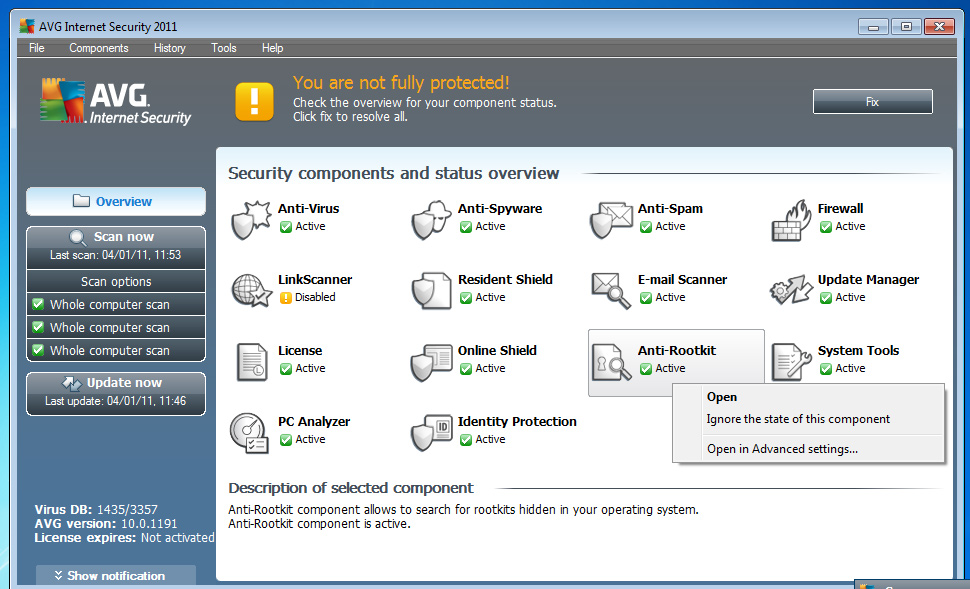Click the 'Anti-Rootkit component is active.' text
Viewport: 970px width, 589px height.
(319, 524)
